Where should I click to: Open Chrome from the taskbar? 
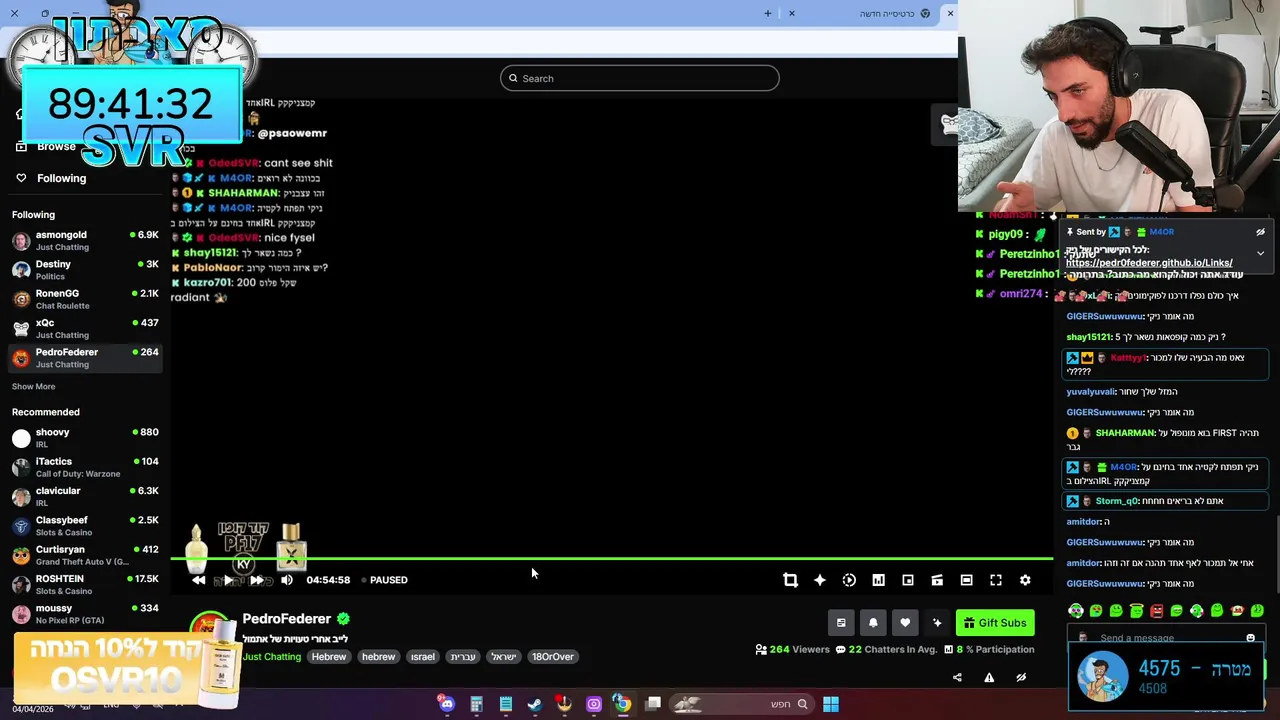(622, 704)
